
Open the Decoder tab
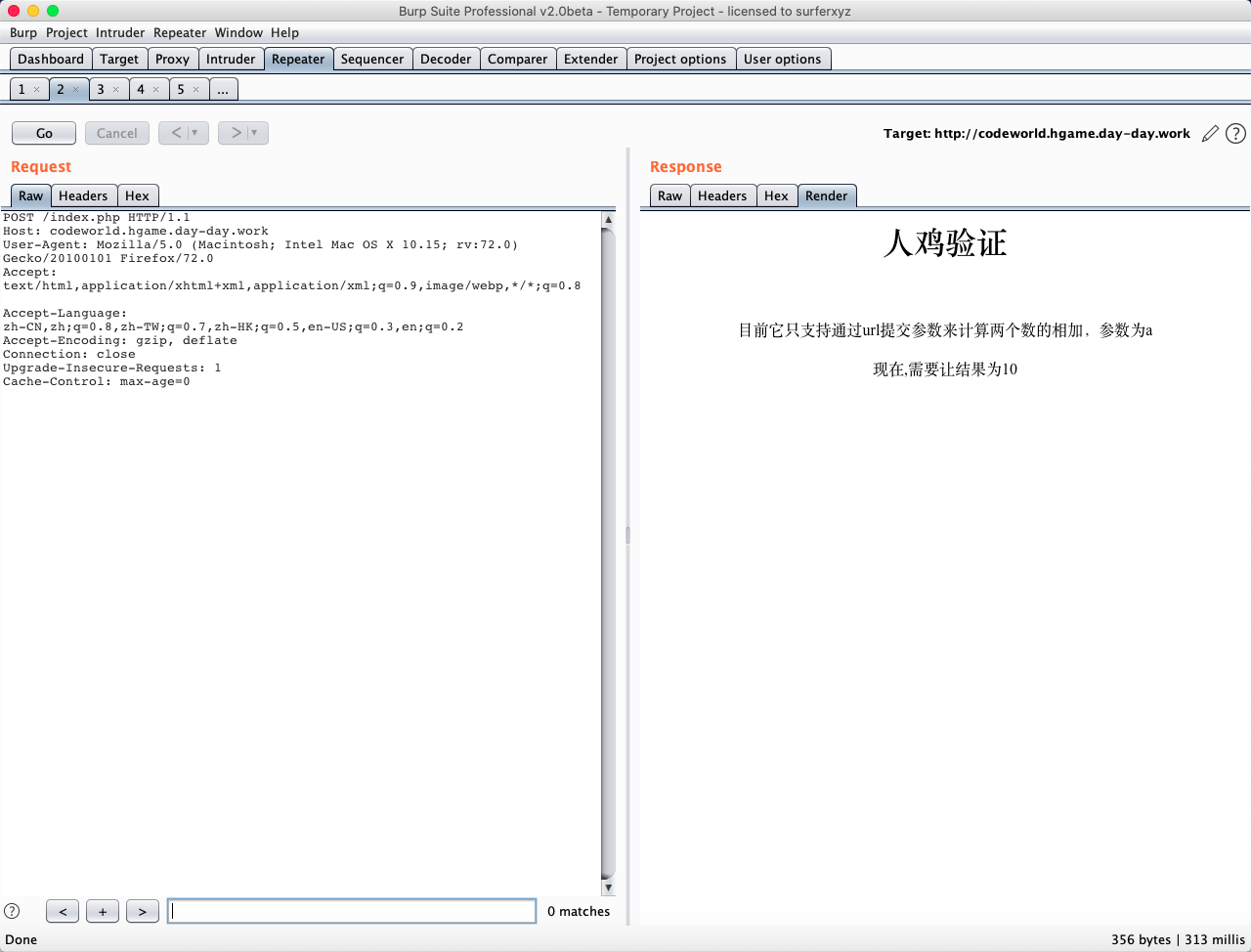coord(446,59)
